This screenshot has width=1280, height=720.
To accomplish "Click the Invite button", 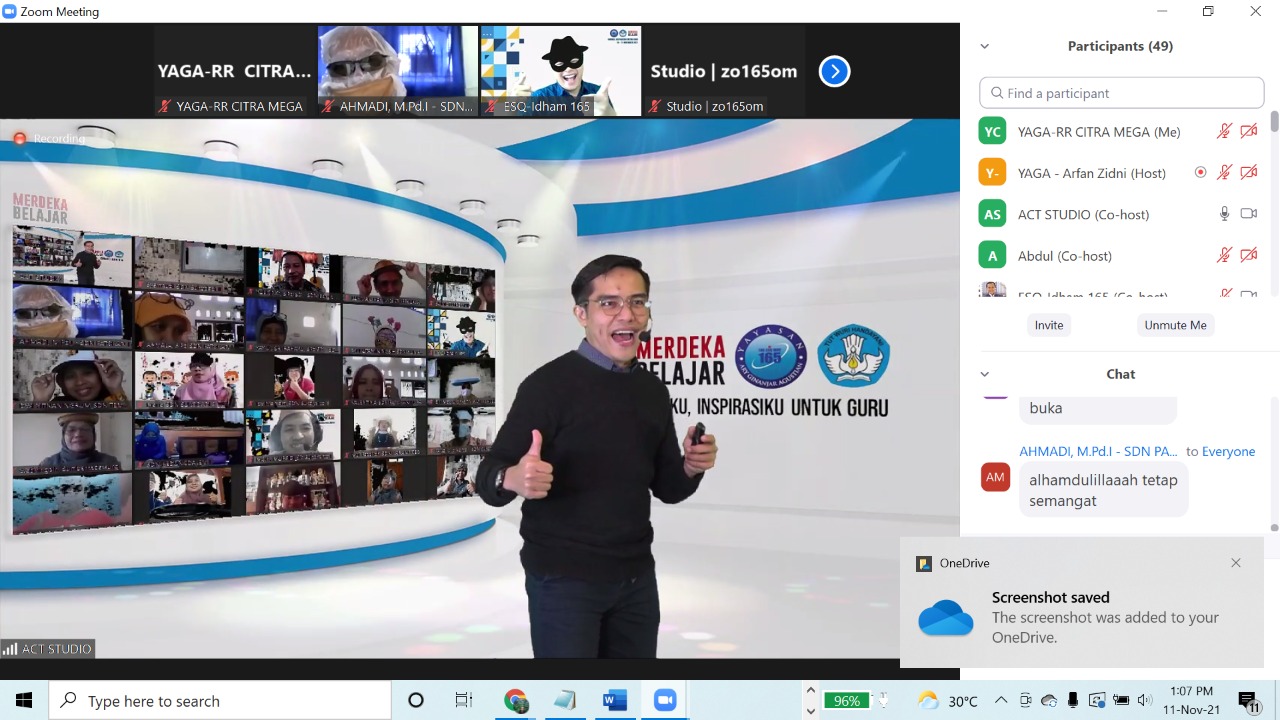I will coord(1049,325).
